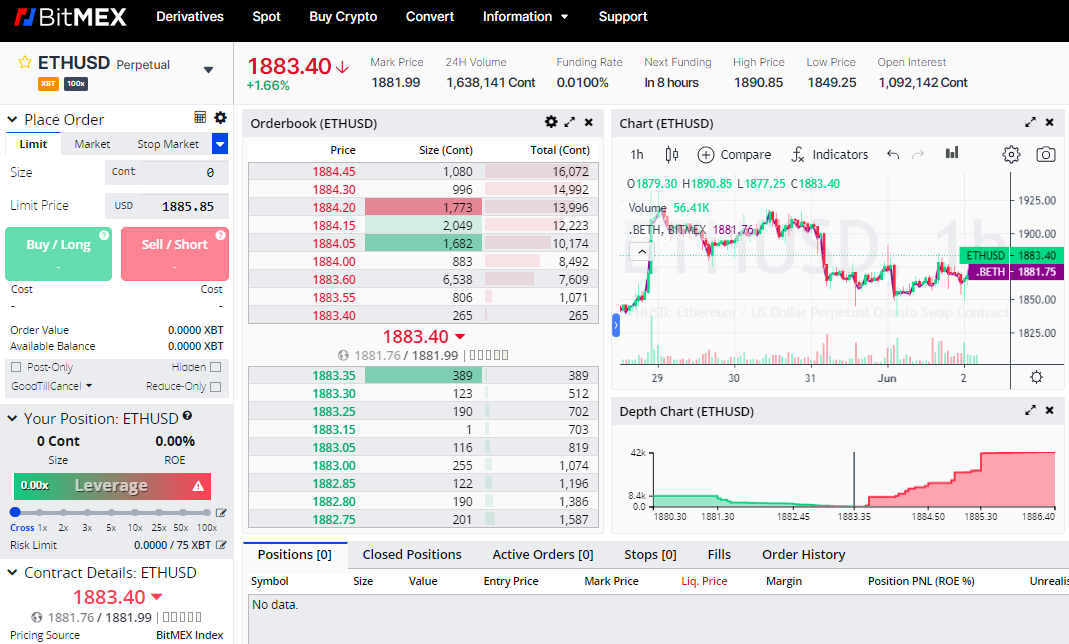Click the leverage warning triangle icon

click(x=198, y=486)
